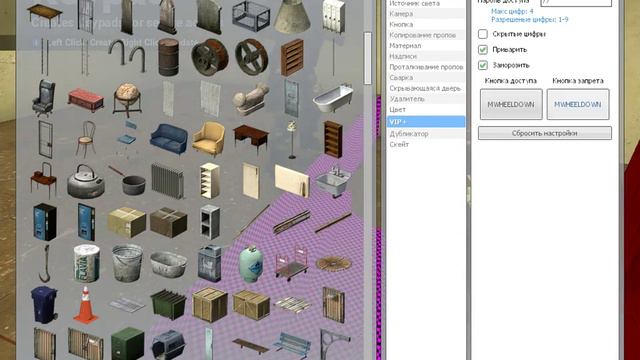Viewport: 640px width, 360px height.
Task: Spawn the cast iron radiator prop
Action: click(168, 181)
